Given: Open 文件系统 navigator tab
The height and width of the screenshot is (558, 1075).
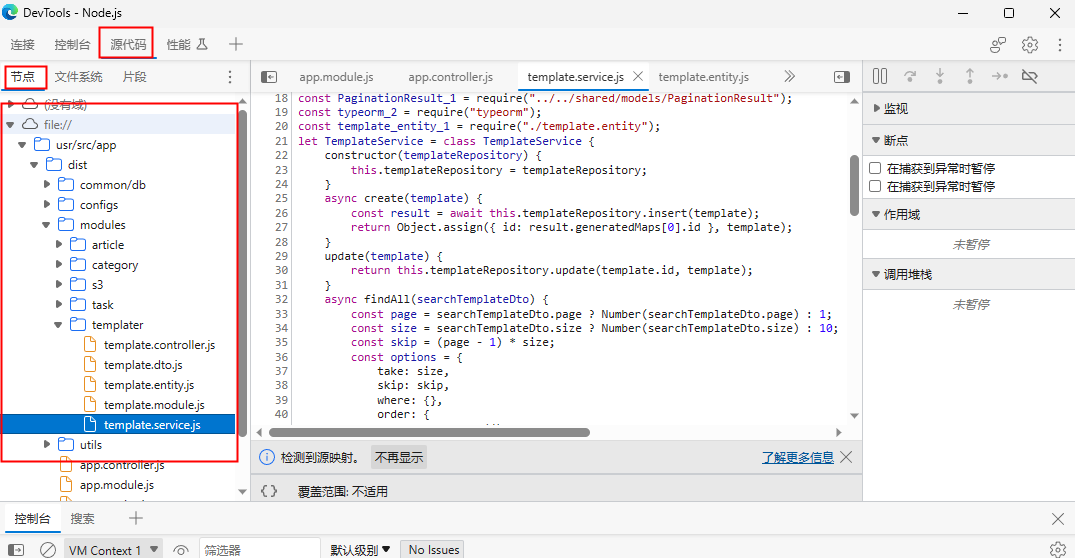Looking at the screenshot, I should tap(79, 77).
